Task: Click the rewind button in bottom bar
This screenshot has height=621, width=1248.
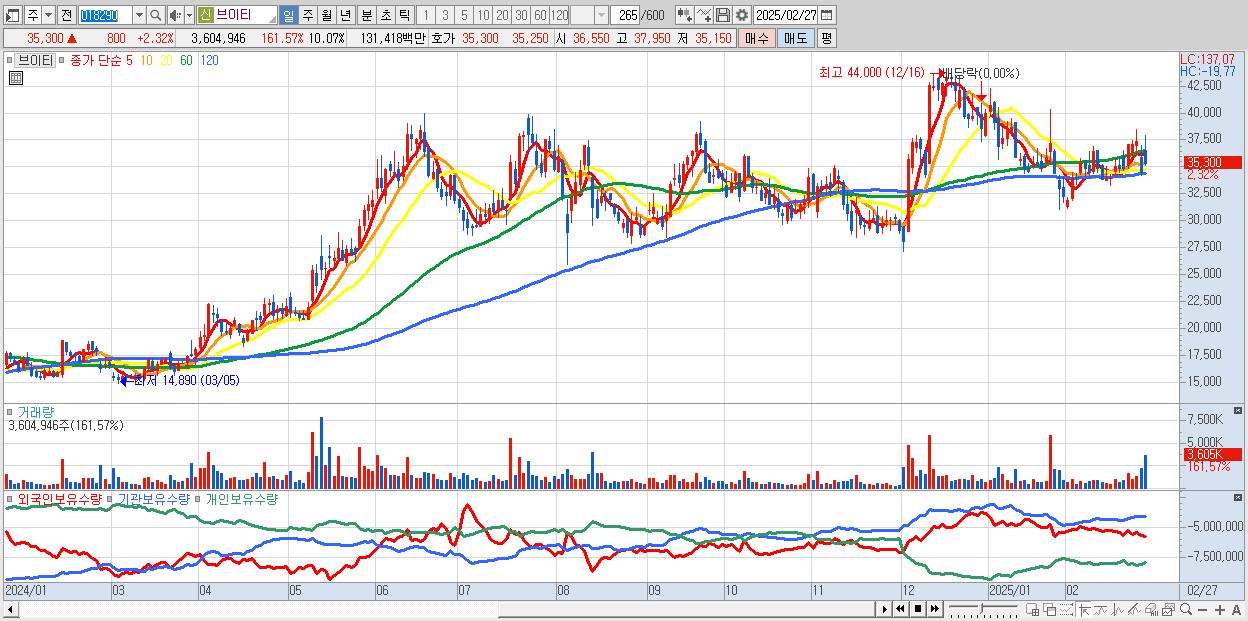Action: [900, 609]
